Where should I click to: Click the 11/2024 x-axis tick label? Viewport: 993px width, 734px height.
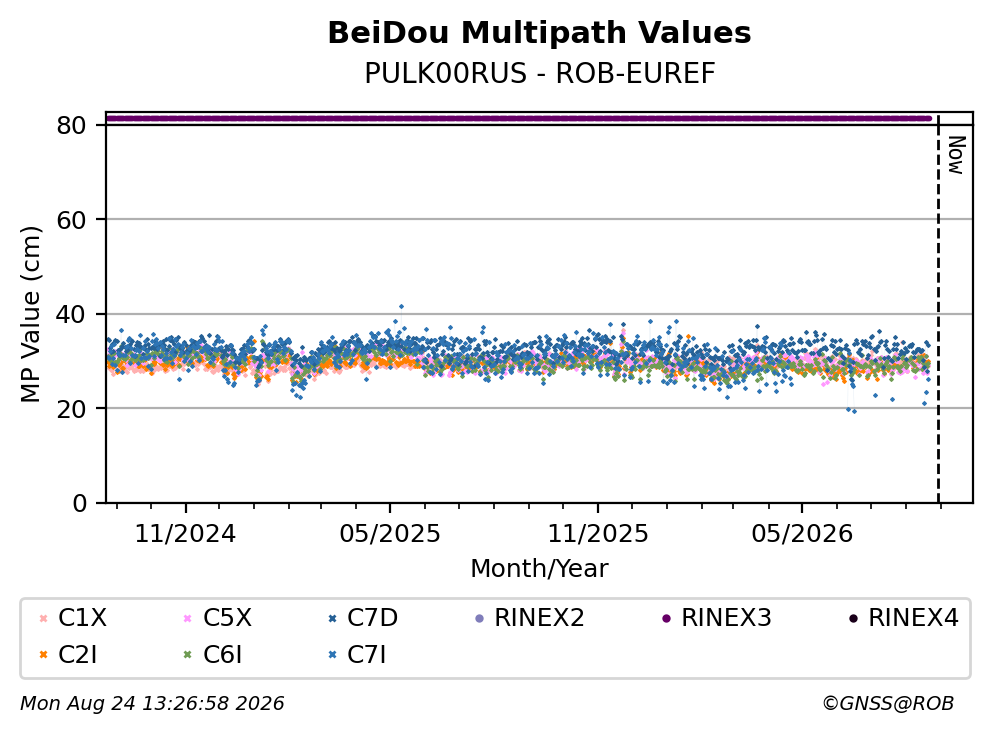(x=186, y=534)
